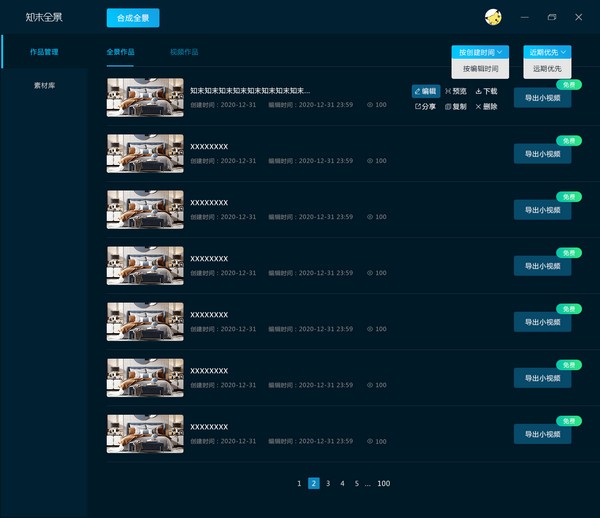The height and width of the screenshot is (518, 600).
Task: Open the first work's bedroom thumbnail
Action: tap(145, 97)
